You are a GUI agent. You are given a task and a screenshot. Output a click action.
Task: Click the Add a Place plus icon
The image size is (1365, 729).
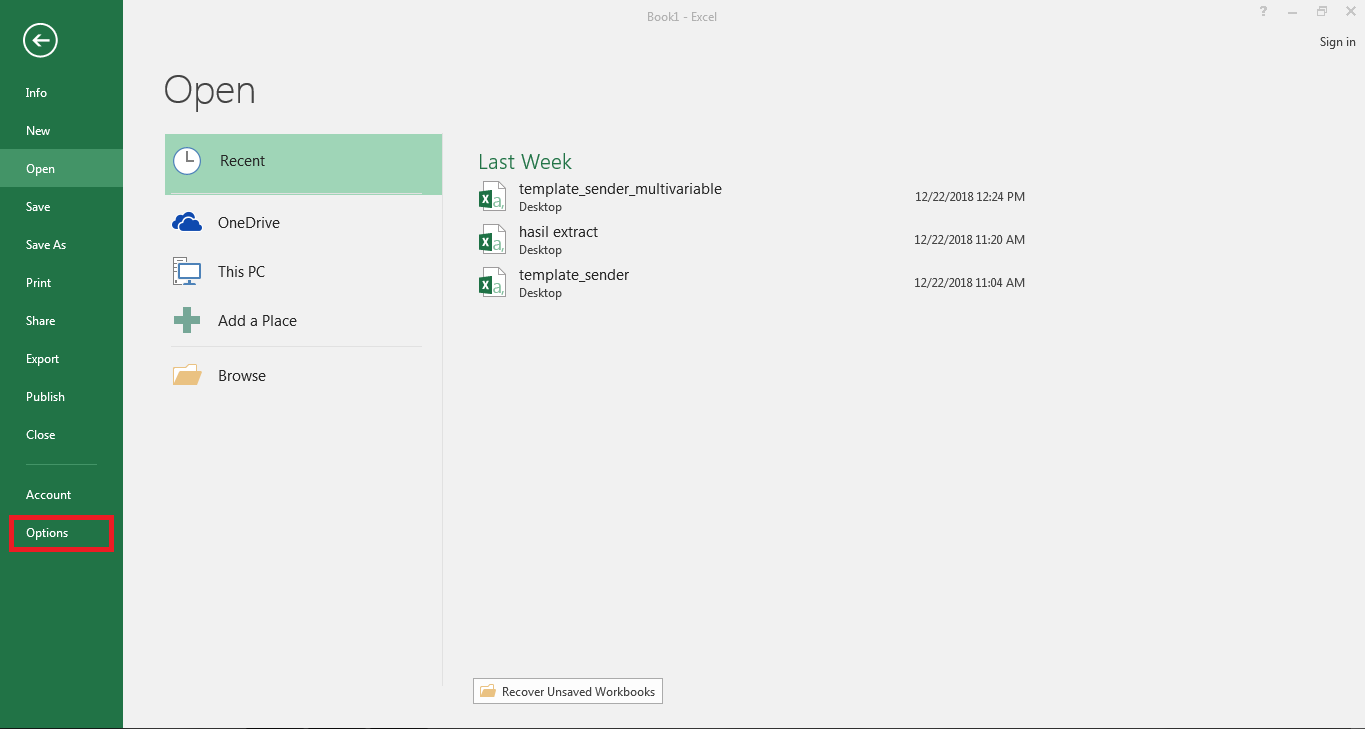point(187,321)
